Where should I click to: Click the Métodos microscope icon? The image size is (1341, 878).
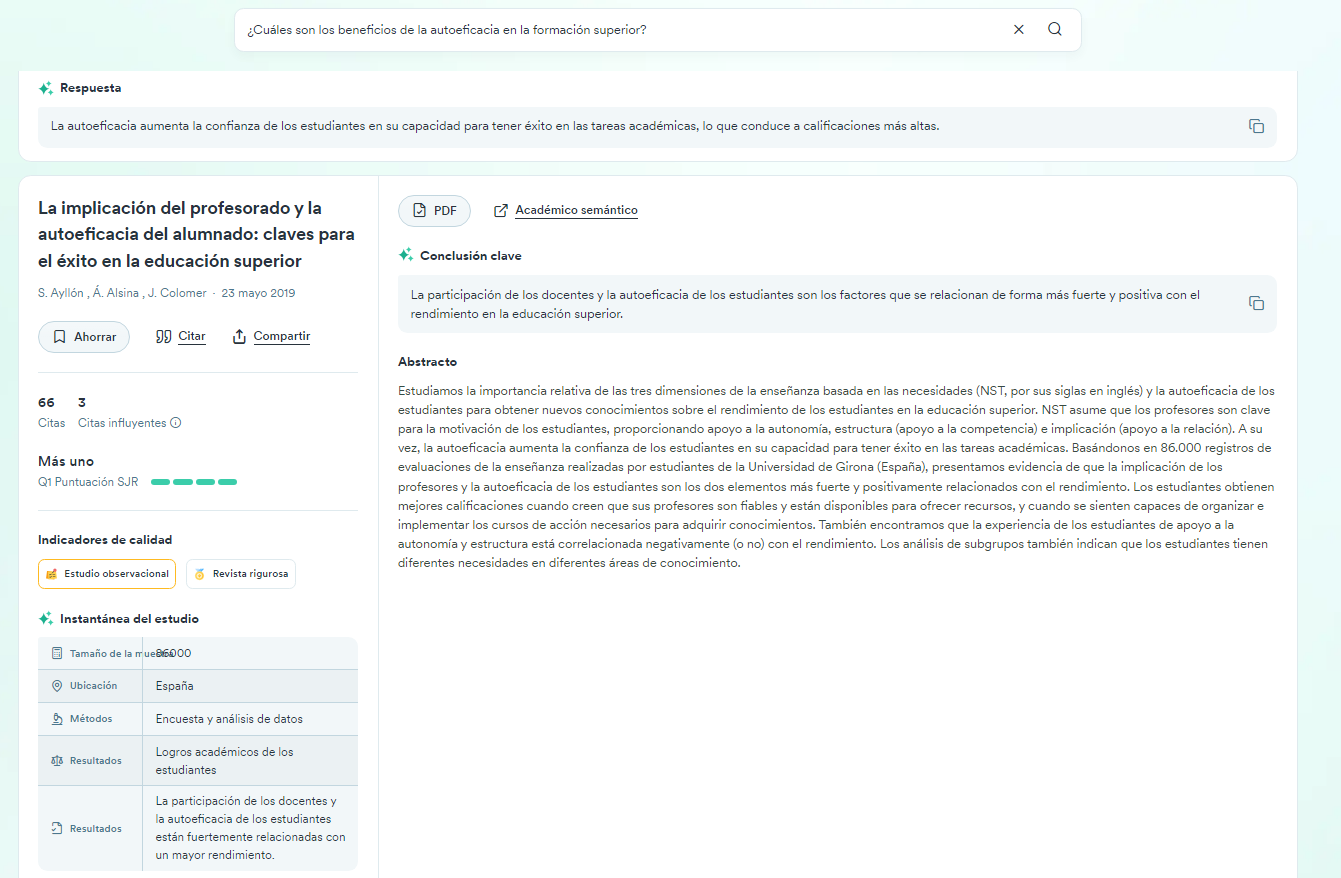(x=57, y=719)
